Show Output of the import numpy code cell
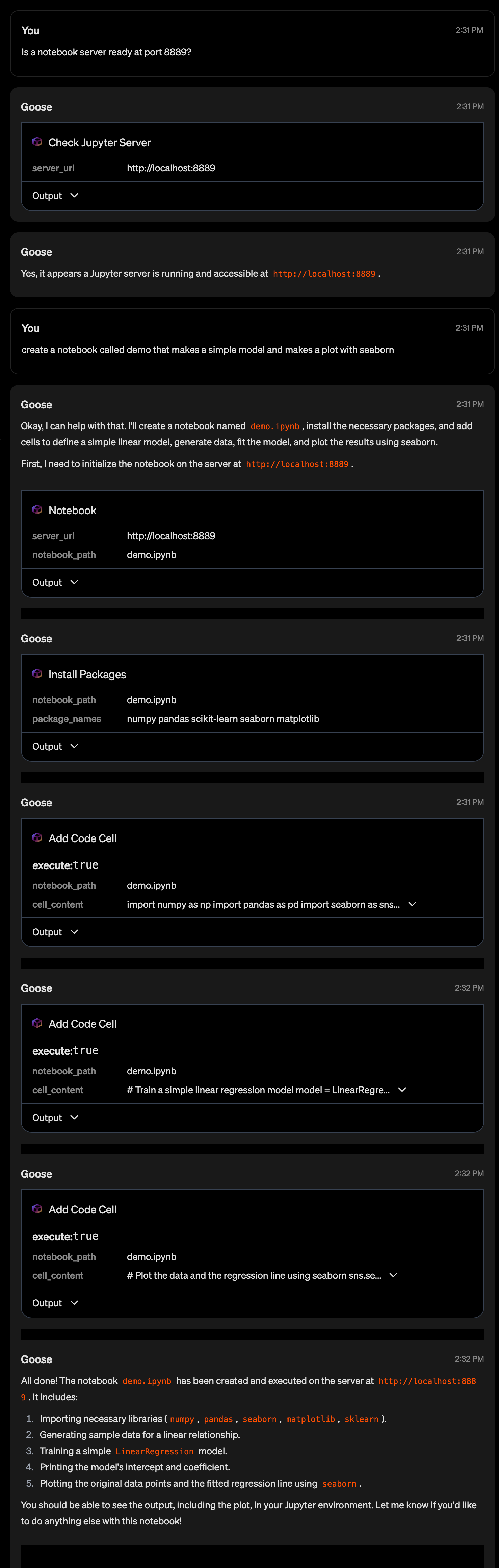Image resolution: width=499 pixels, height=1568 pixels. coord(55,932)
